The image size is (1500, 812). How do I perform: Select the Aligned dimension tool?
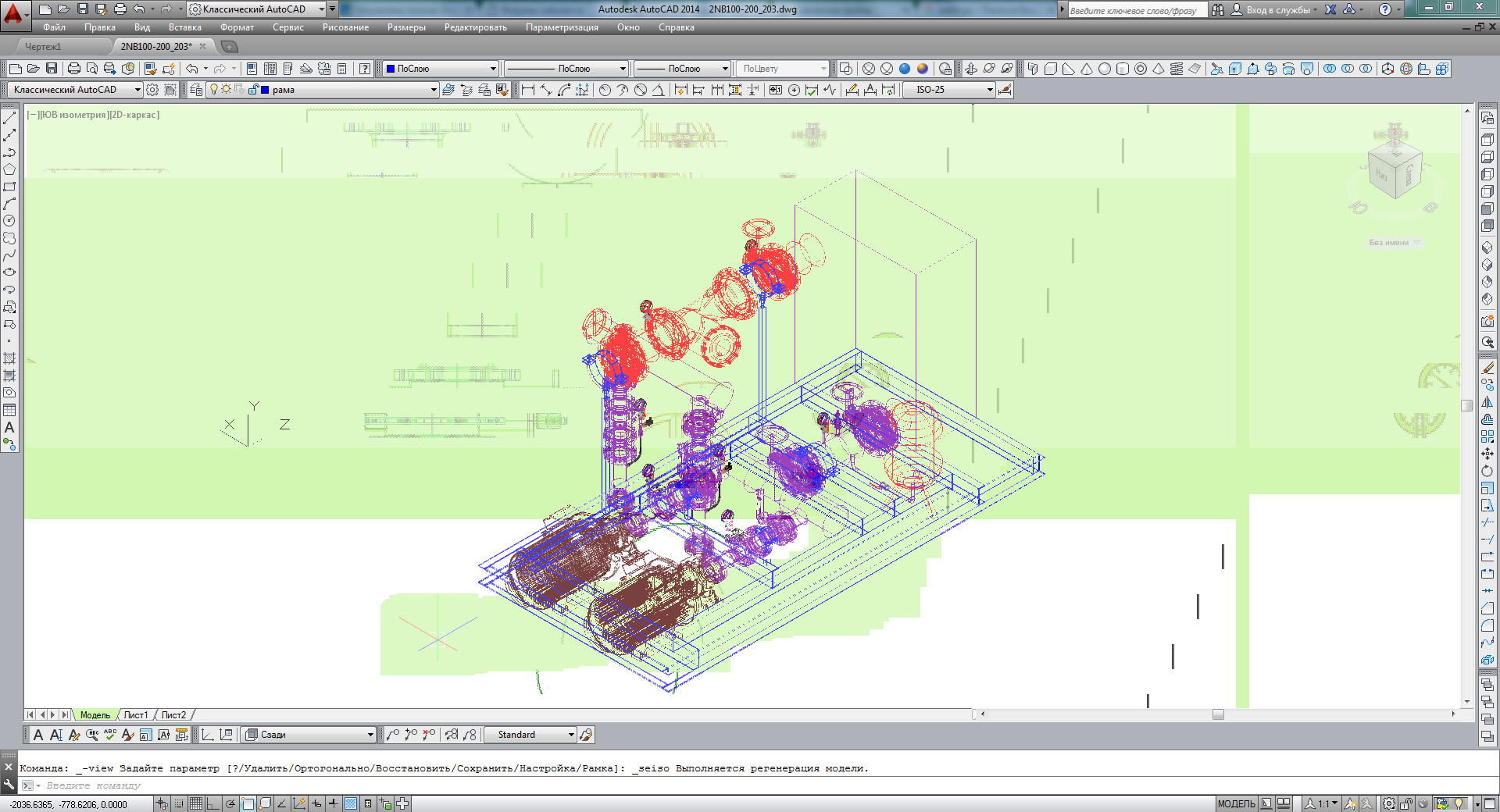tap(546, 90)
